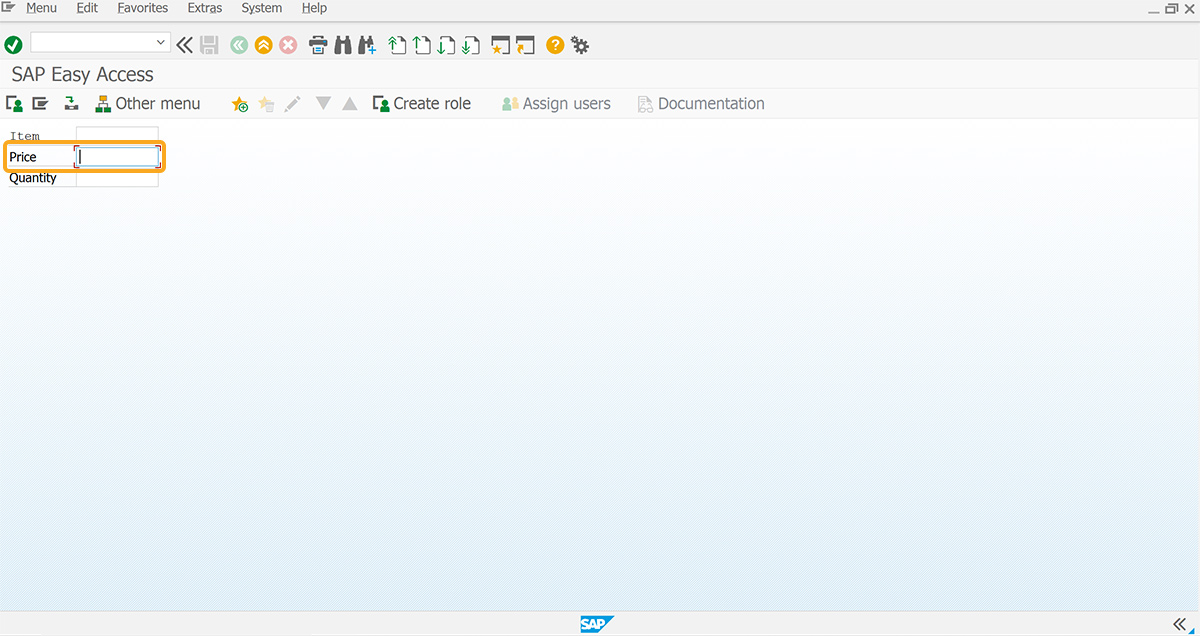This screenshot has height=636, width=1200.
Task: Click into the Item input field
Action: pyautogui.click(x=117, y=136)
